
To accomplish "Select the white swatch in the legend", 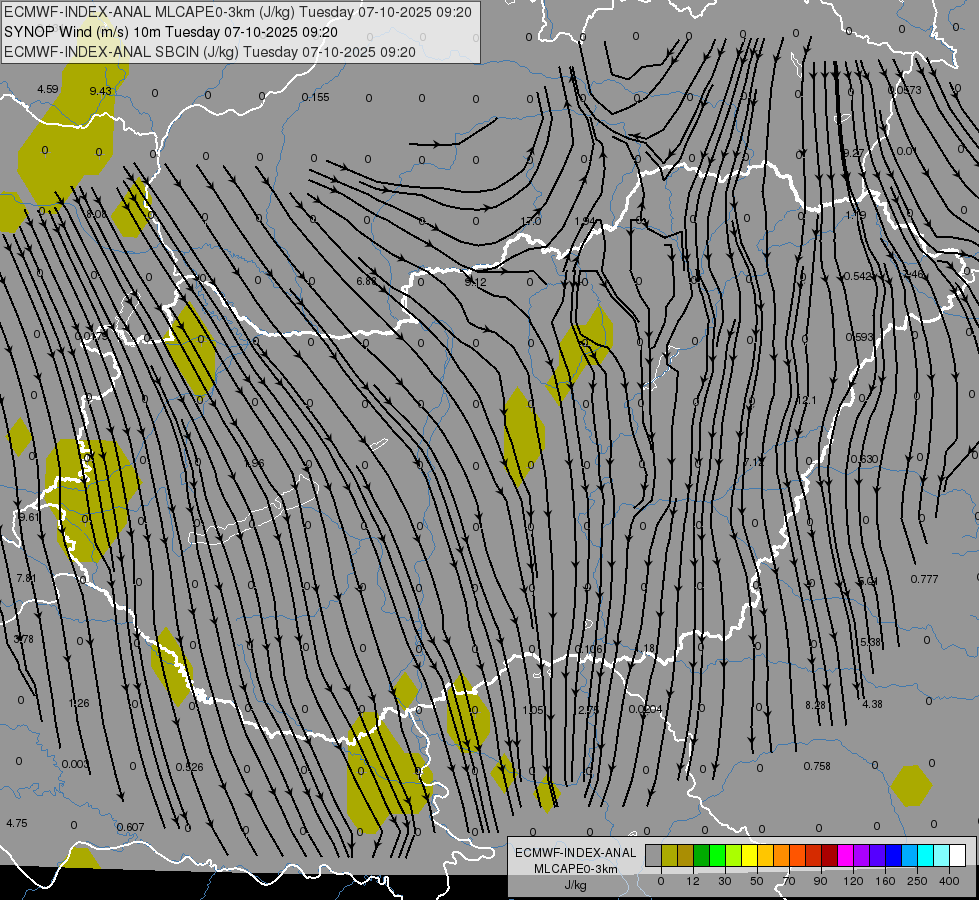I will pos(957,855).
